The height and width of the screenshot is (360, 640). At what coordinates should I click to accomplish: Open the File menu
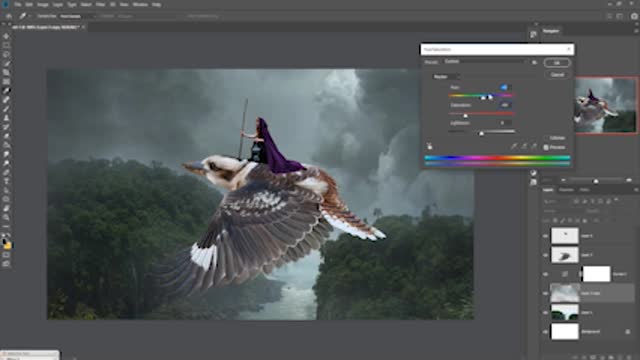pos(18,4)
